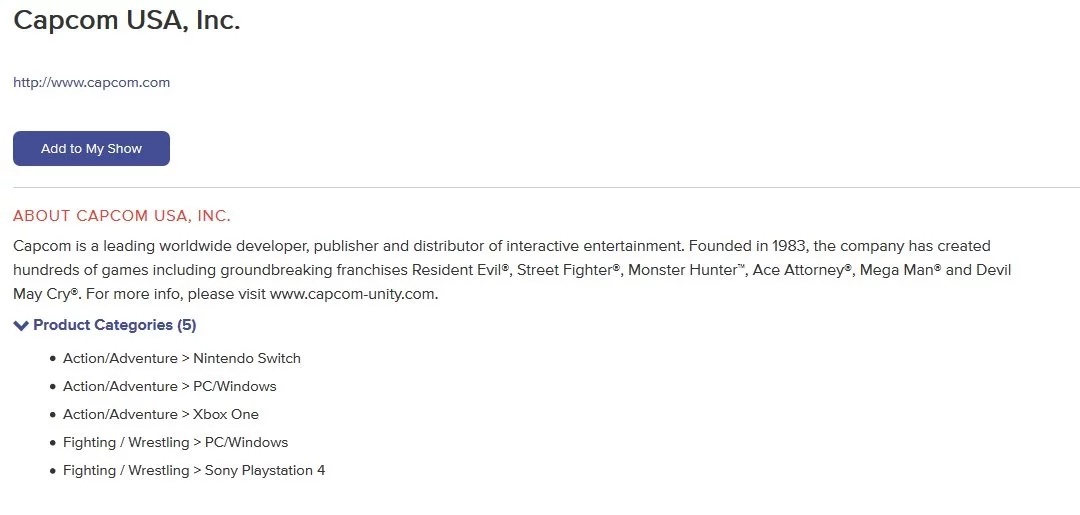Click the bullet beside Nintendo Switch item
The height and width of the screenshot is (515, 1080).
tap(53, 359)
